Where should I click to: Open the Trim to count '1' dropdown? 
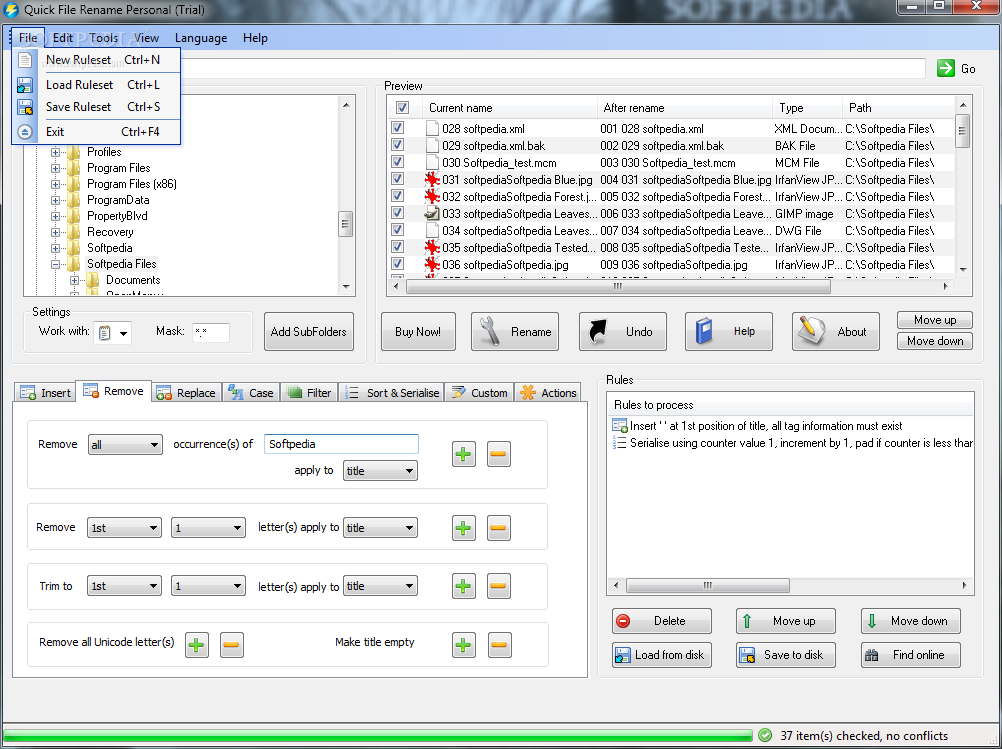coord(208,586)
